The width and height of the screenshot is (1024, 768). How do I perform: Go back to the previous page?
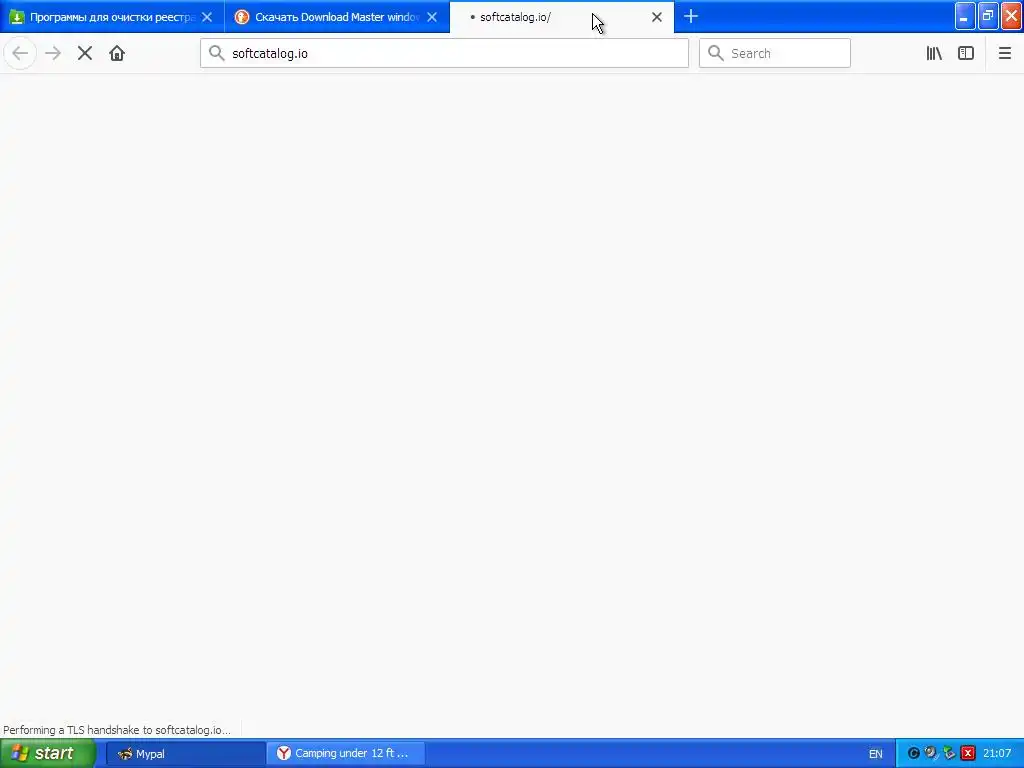point(20,54)
